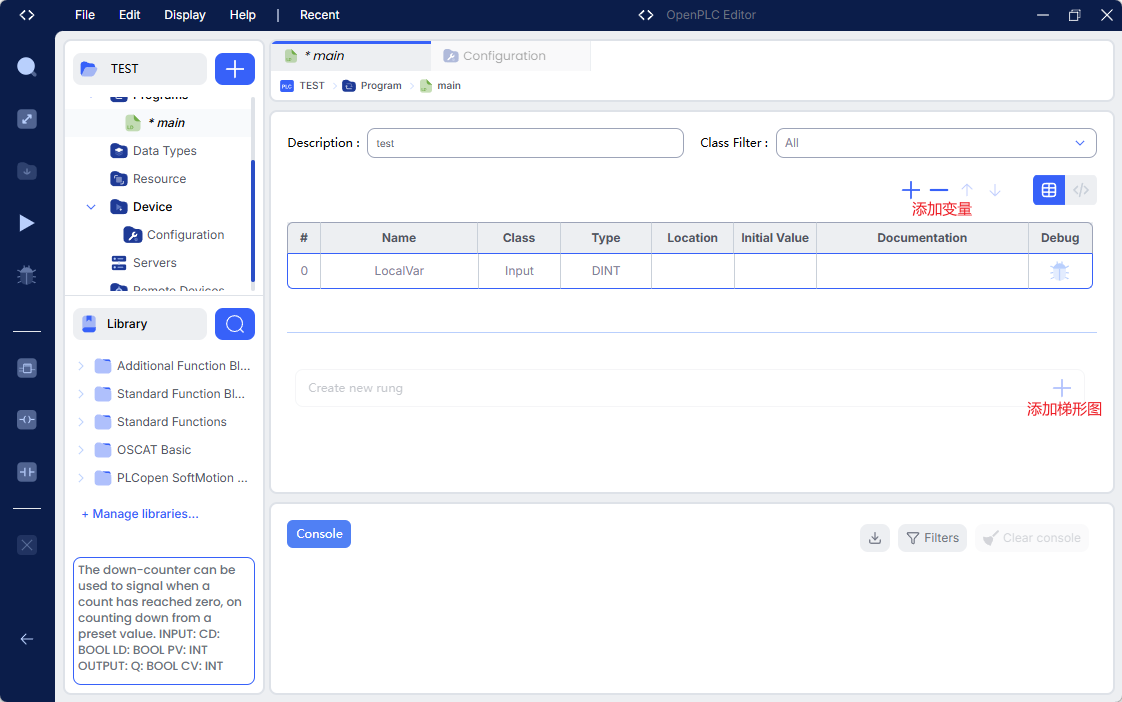This screenshot has height=702, width=1122.
Task: Select the function block sidebar tool
Action: 26,369
